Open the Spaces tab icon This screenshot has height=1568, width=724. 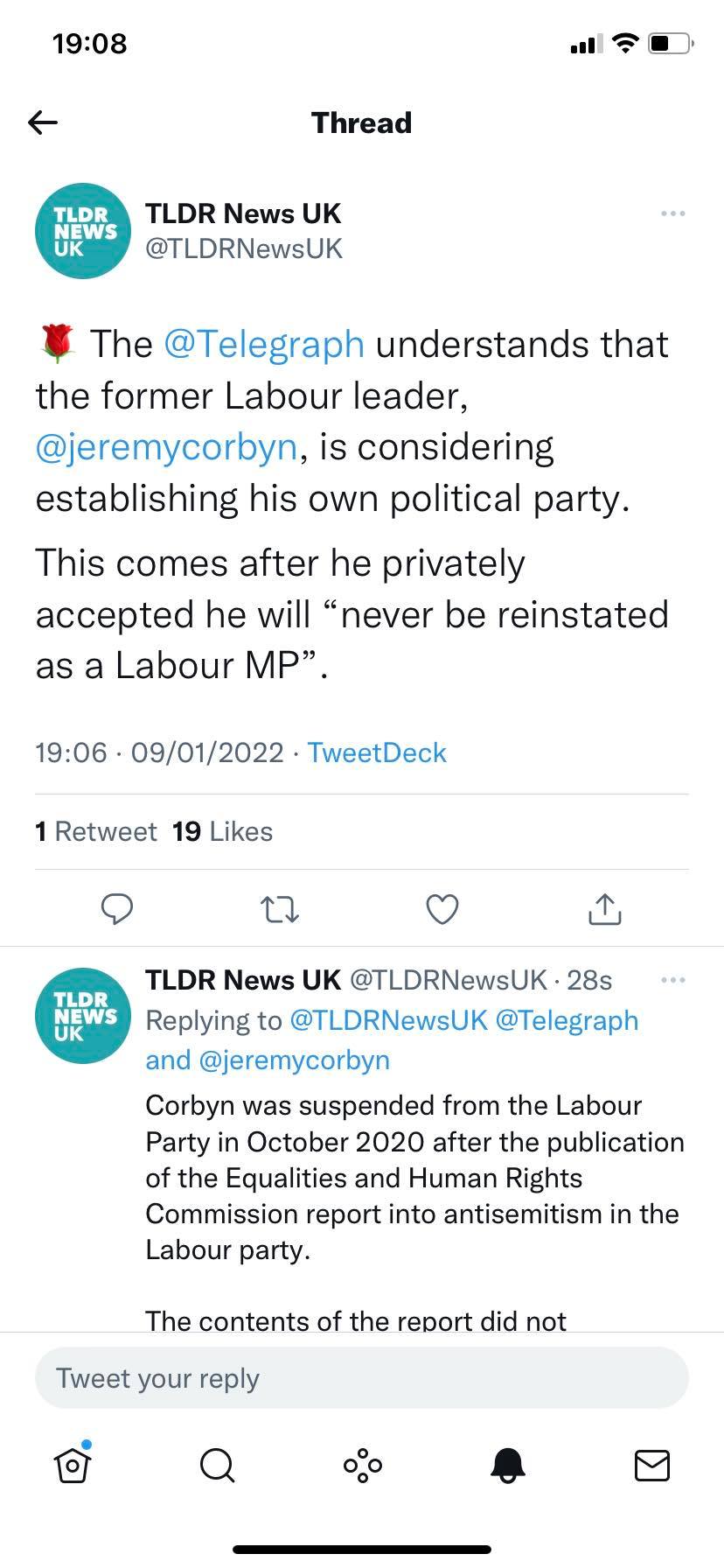[362, 1465]
